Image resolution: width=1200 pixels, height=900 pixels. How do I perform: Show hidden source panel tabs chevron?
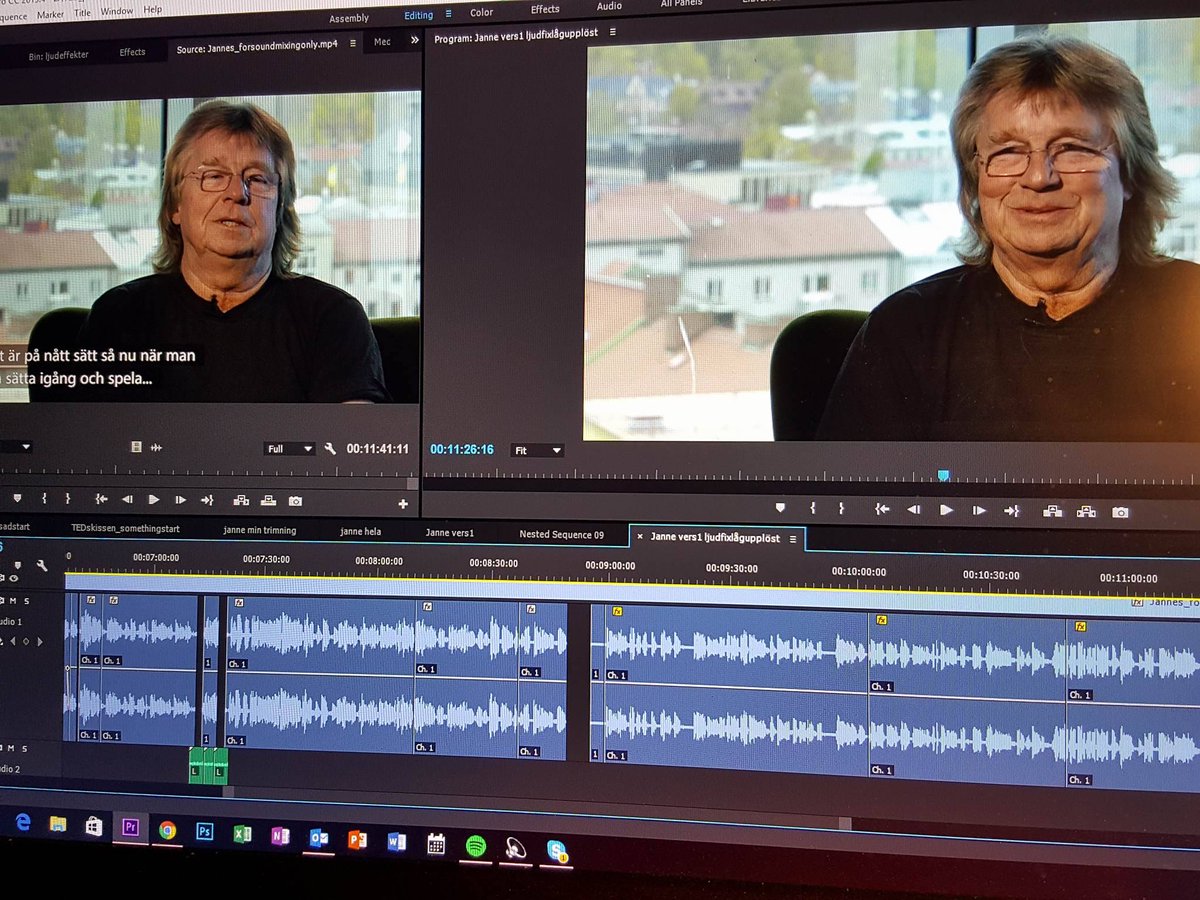pos(414,41)
